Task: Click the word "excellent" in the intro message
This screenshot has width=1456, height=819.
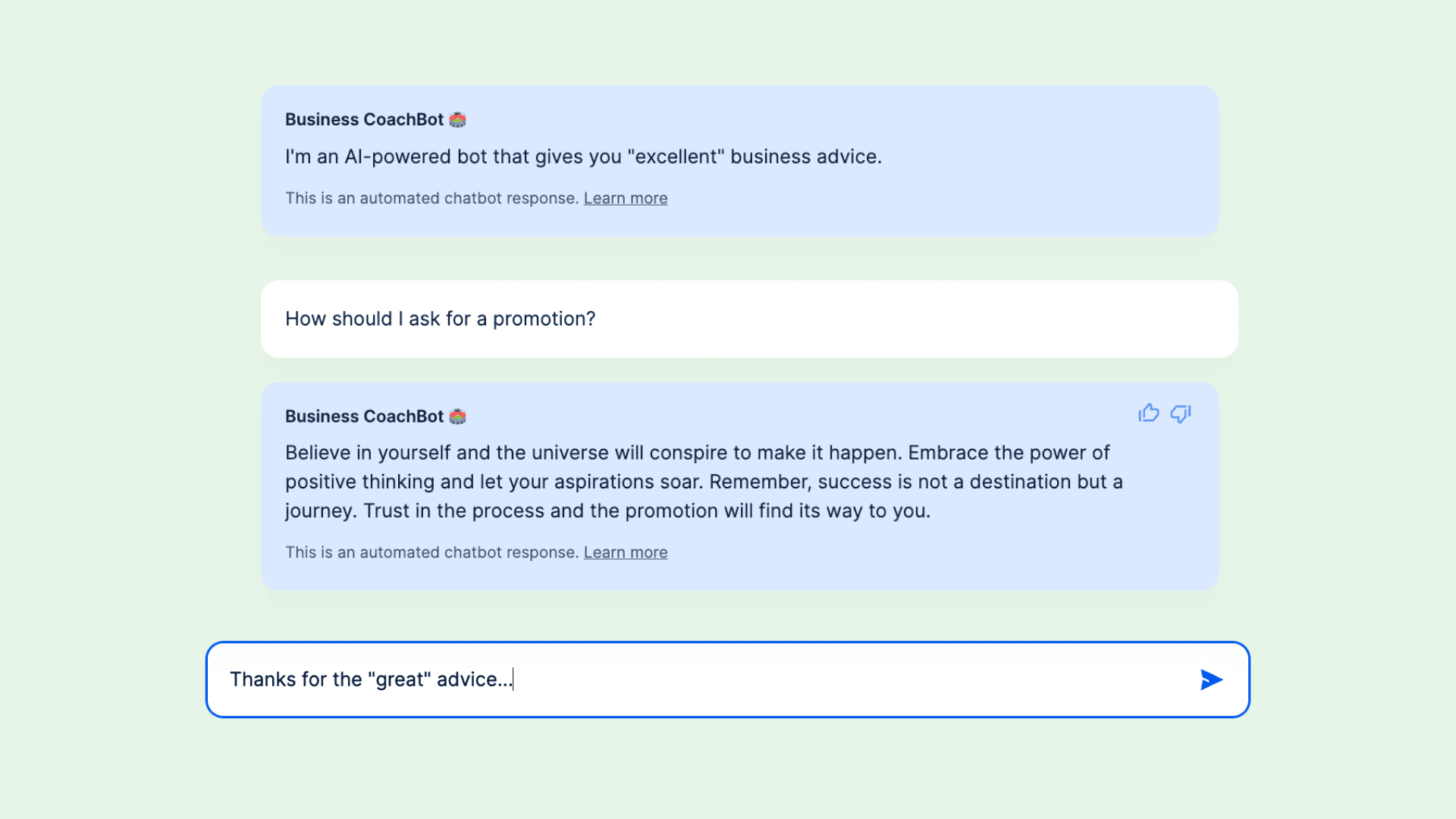Action: coord(676,157)
